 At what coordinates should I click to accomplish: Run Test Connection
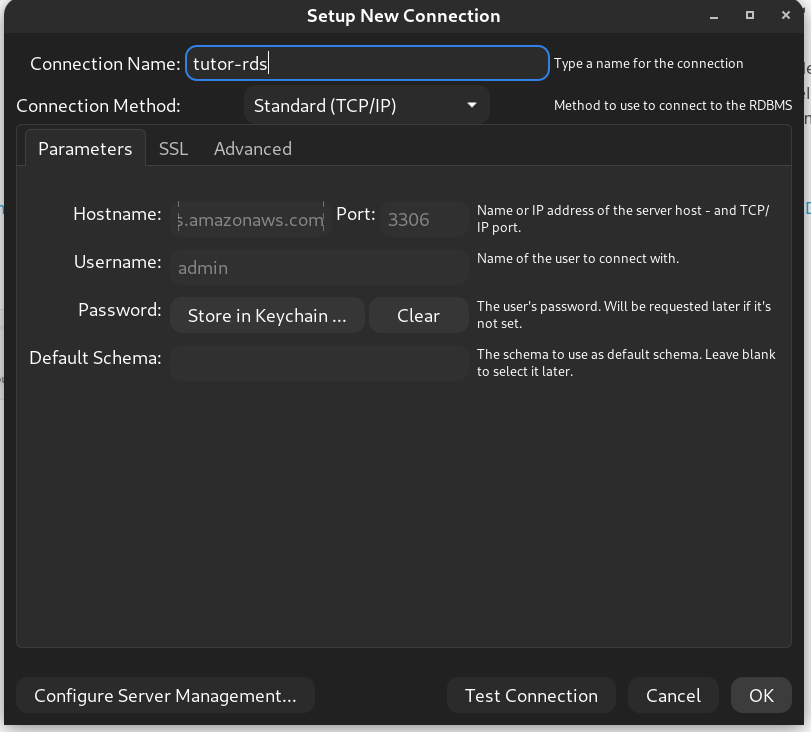coord(531,696)
